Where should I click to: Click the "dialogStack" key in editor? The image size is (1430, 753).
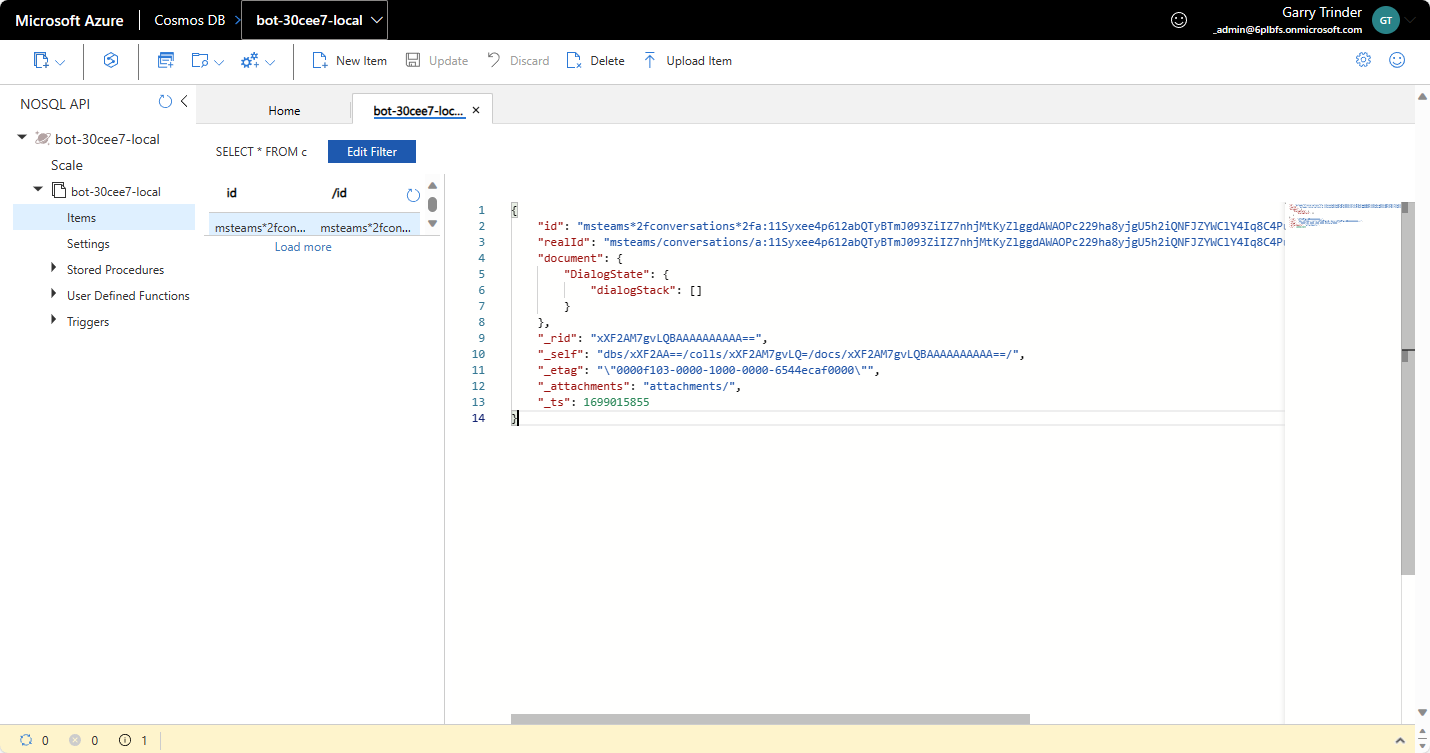[x=634, y=290]
